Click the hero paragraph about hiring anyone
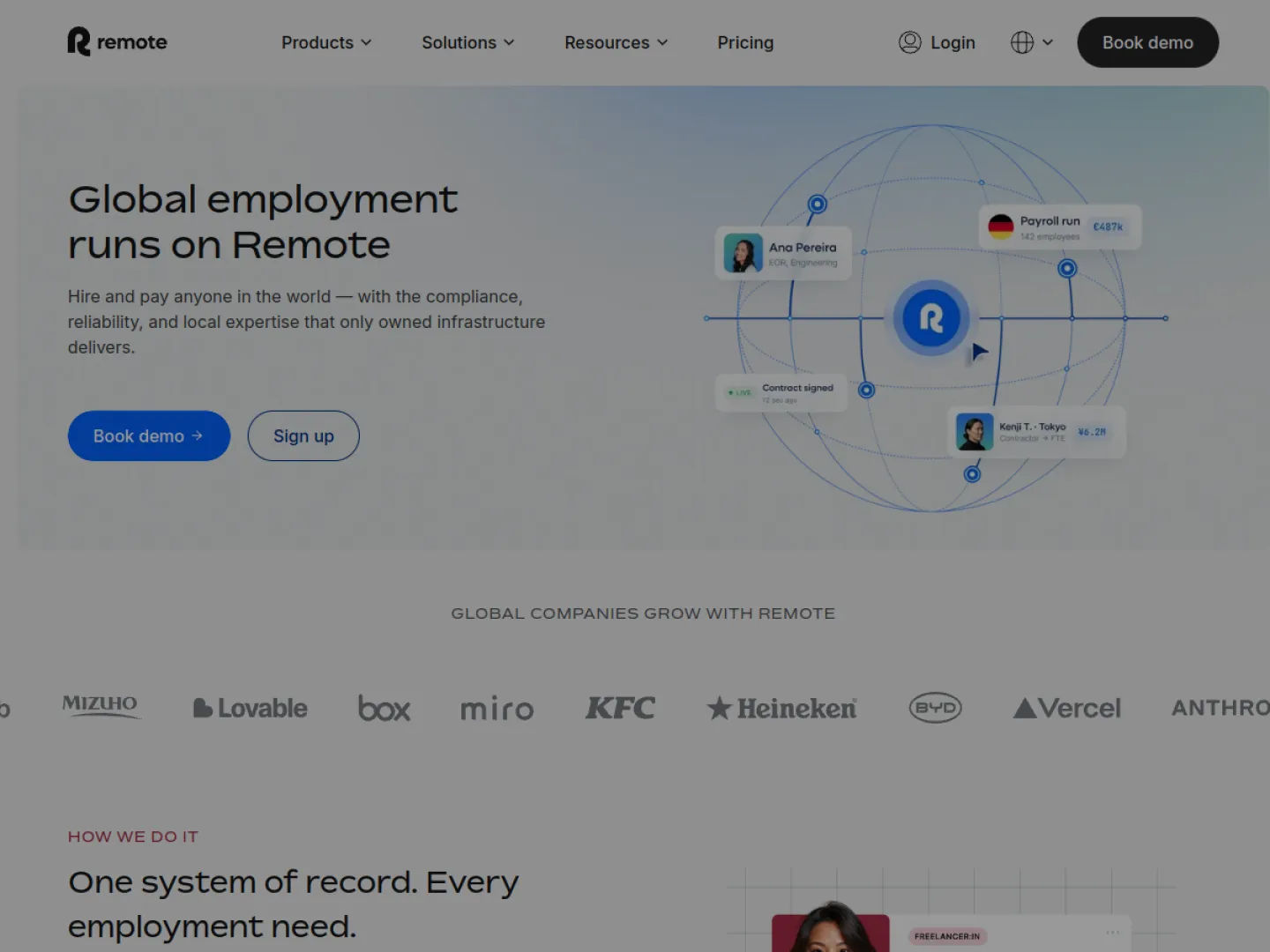This screenshot has width=1270, height=952. tap(306, 322)
